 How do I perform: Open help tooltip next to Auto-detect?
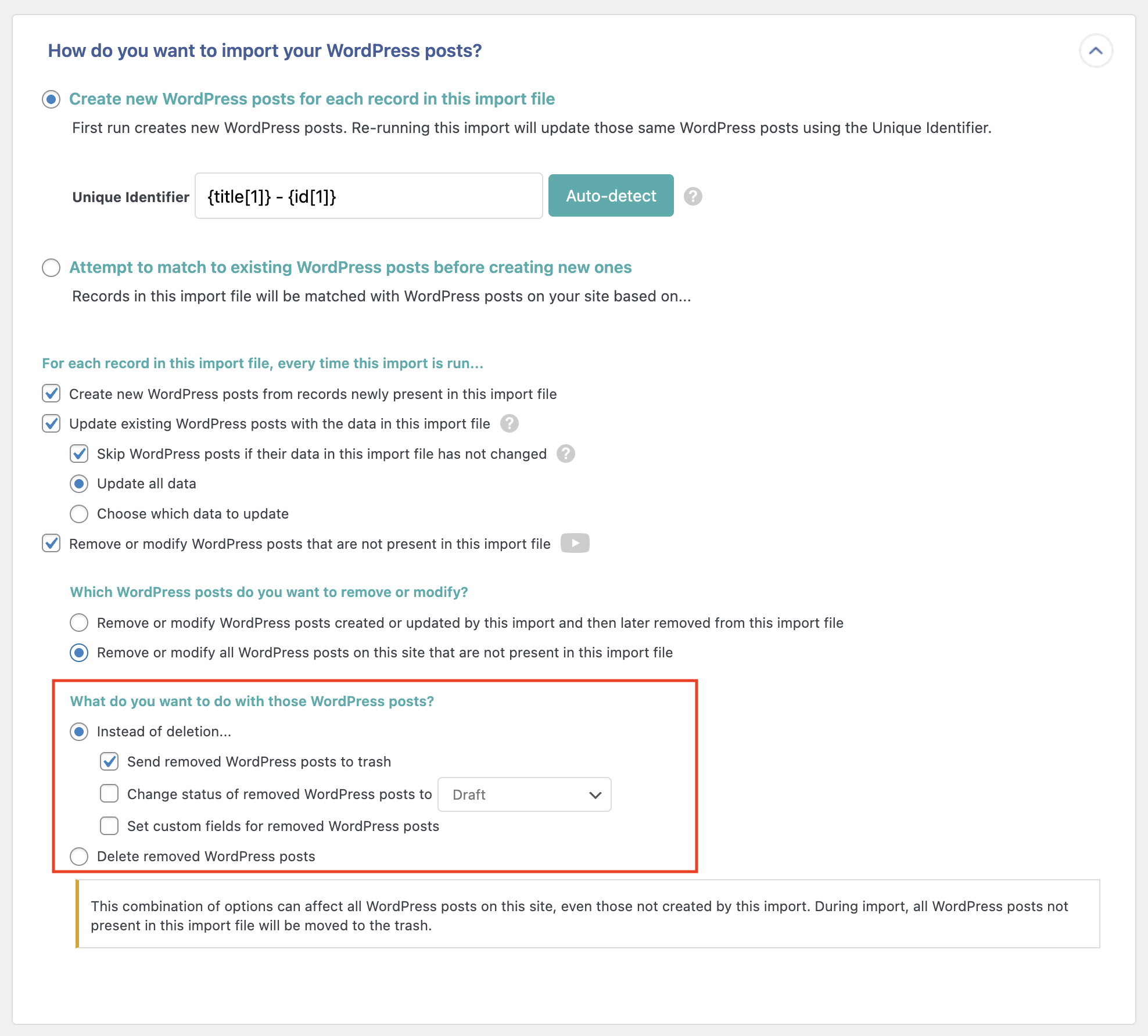pos(693,196)
